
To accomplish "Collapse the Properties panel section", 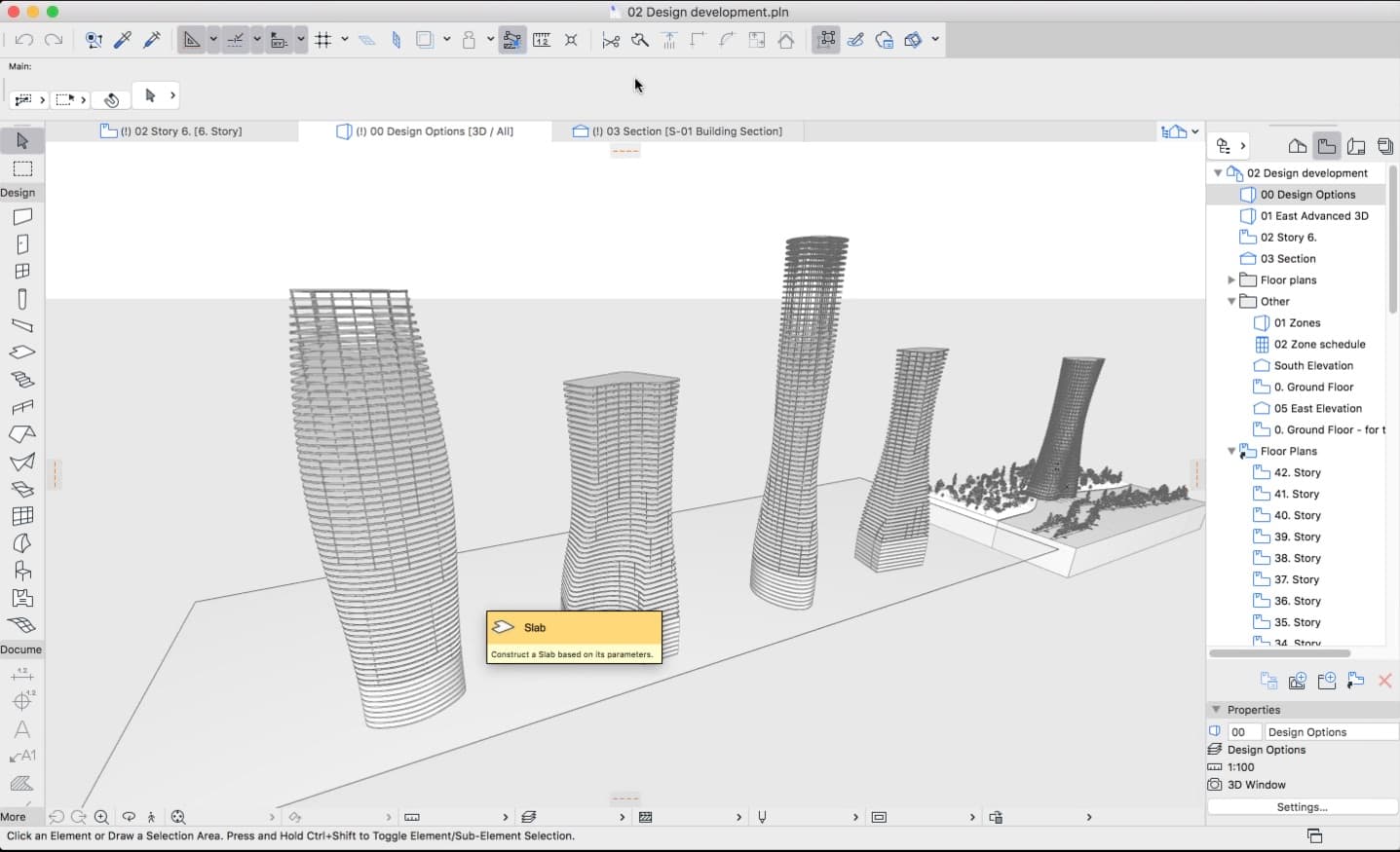I will pyautogui.click(x=1216, y=710).
